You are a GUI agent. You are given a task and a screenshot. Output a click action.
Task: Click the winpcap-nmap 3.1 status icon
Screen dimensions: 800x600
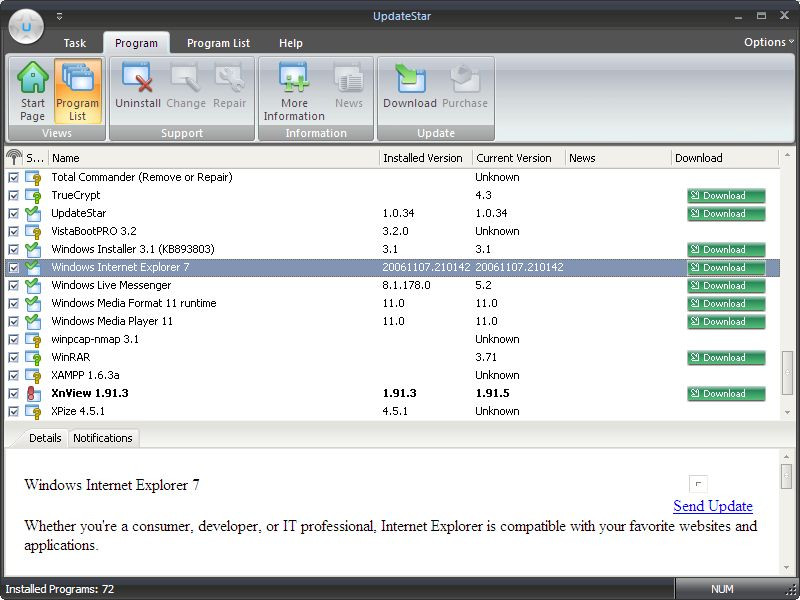(33, 339)
